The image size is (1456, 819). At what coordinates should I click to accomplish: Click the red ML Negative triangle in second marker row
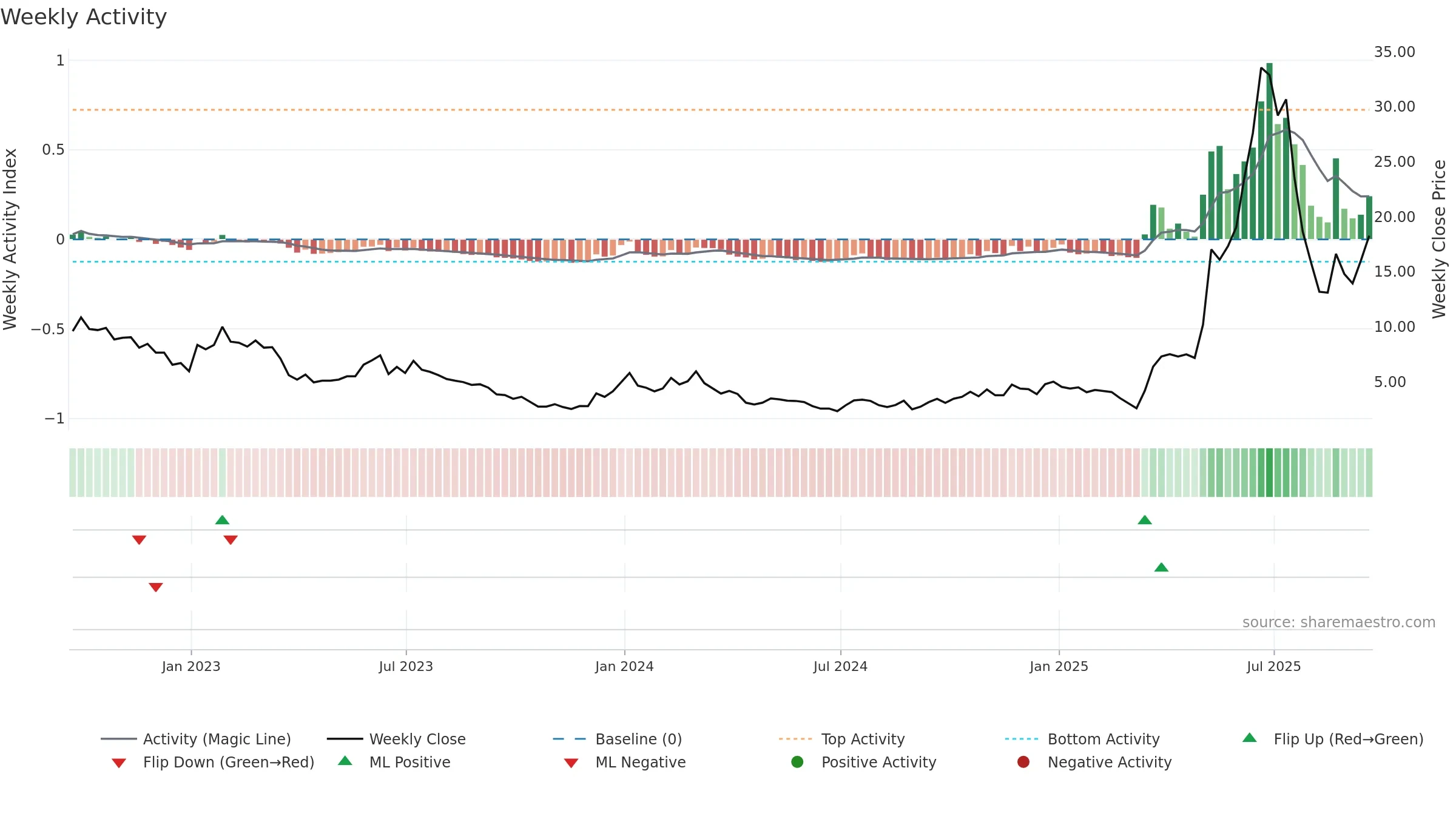click(156, 587)
